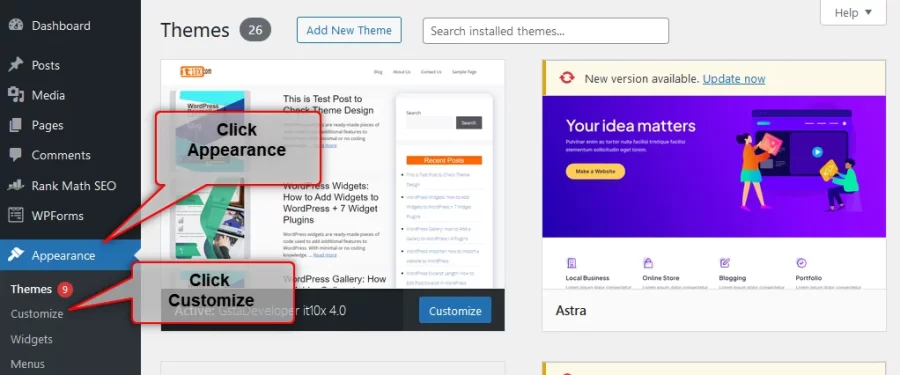This screenshot has width=900, height=375.
Task: Click the Posts pushpin icon
Action: [x=15, y=65]
